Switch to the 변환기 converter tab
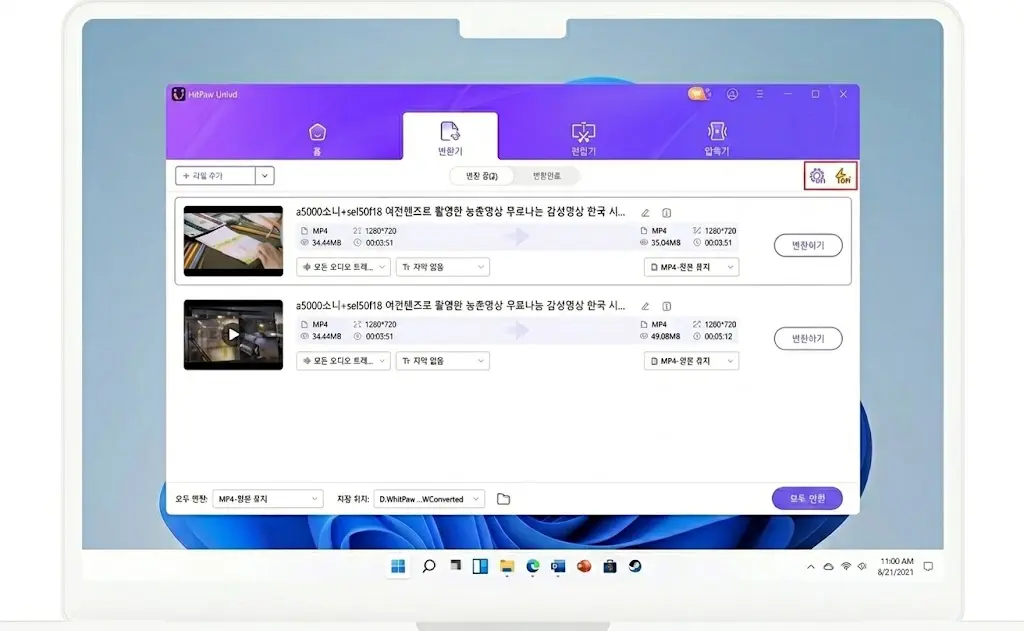The height and width of the screenshot is (631, 1024). 450,138
